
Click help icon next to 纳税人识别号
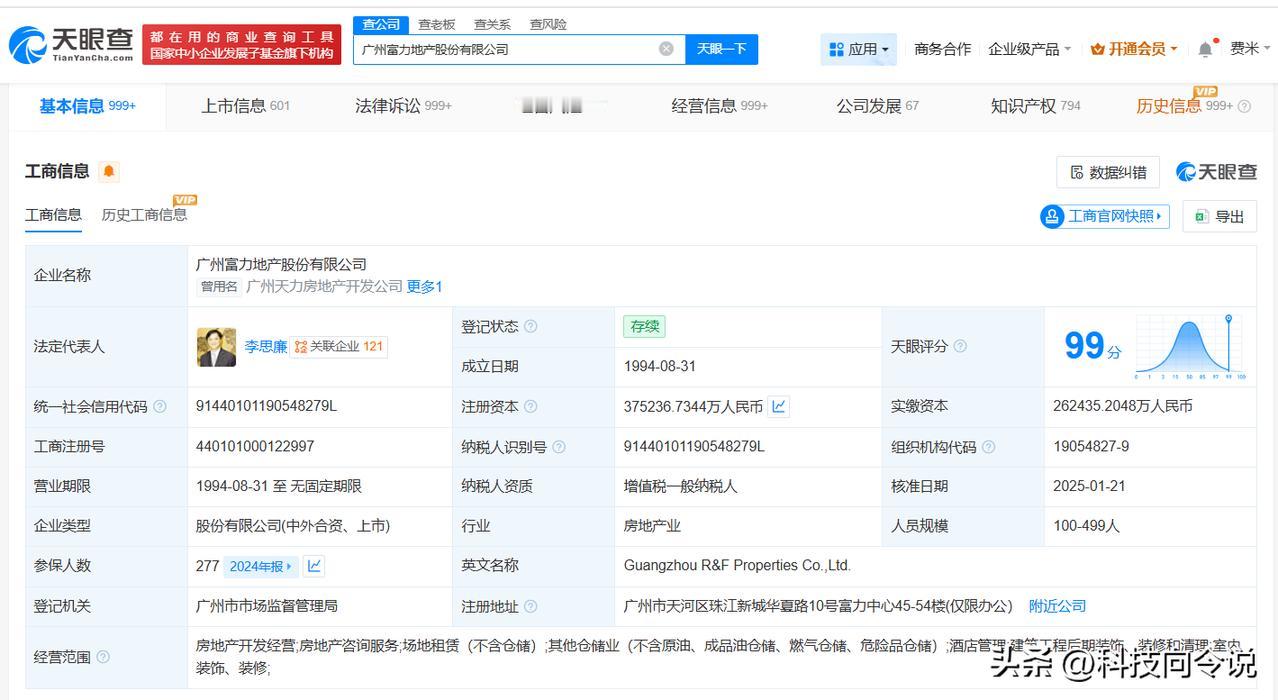tap(559, 447)
